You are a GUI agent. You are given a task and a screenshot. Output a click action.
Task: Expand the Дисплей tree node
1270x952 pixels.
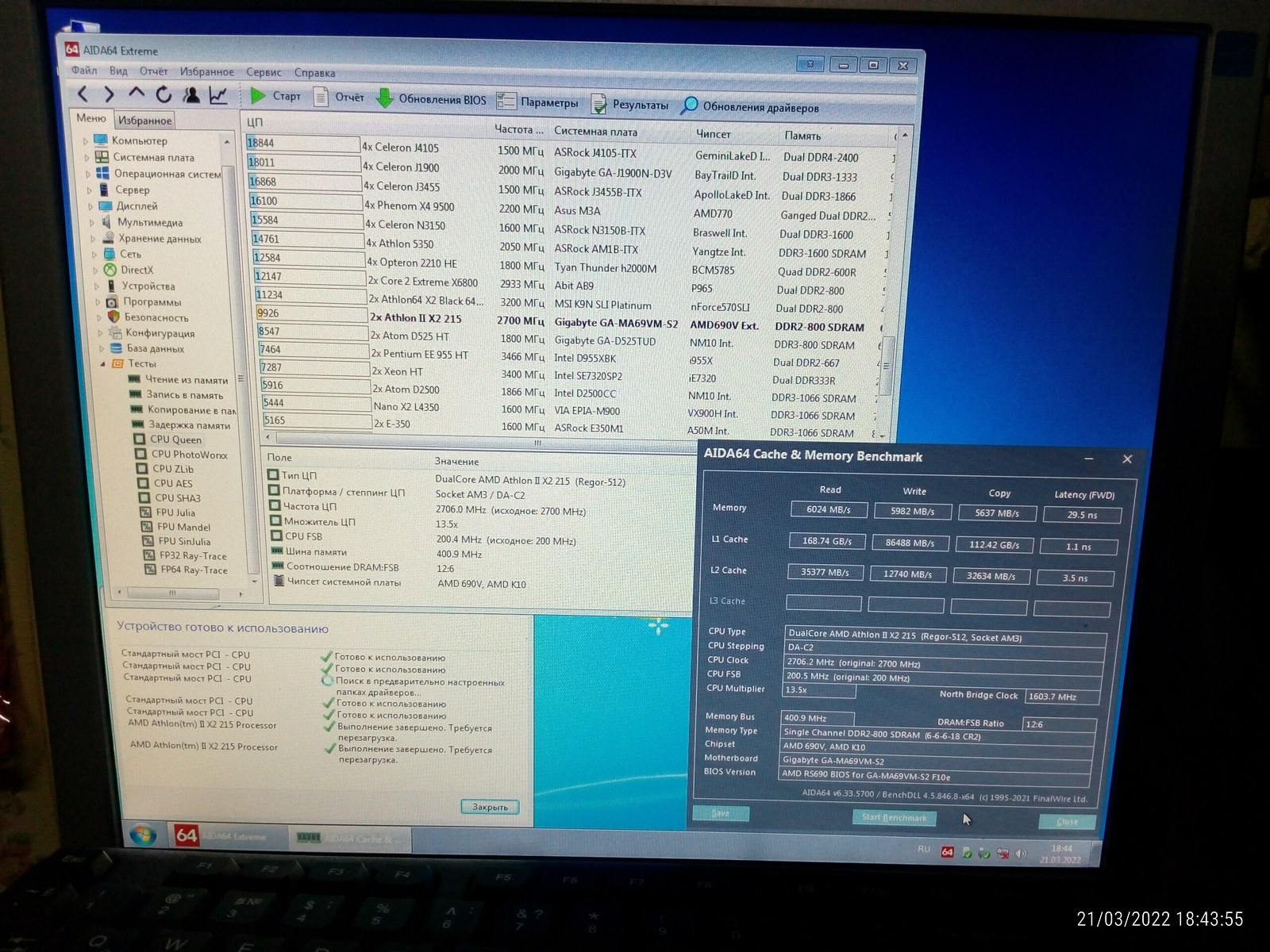point(91,205)
